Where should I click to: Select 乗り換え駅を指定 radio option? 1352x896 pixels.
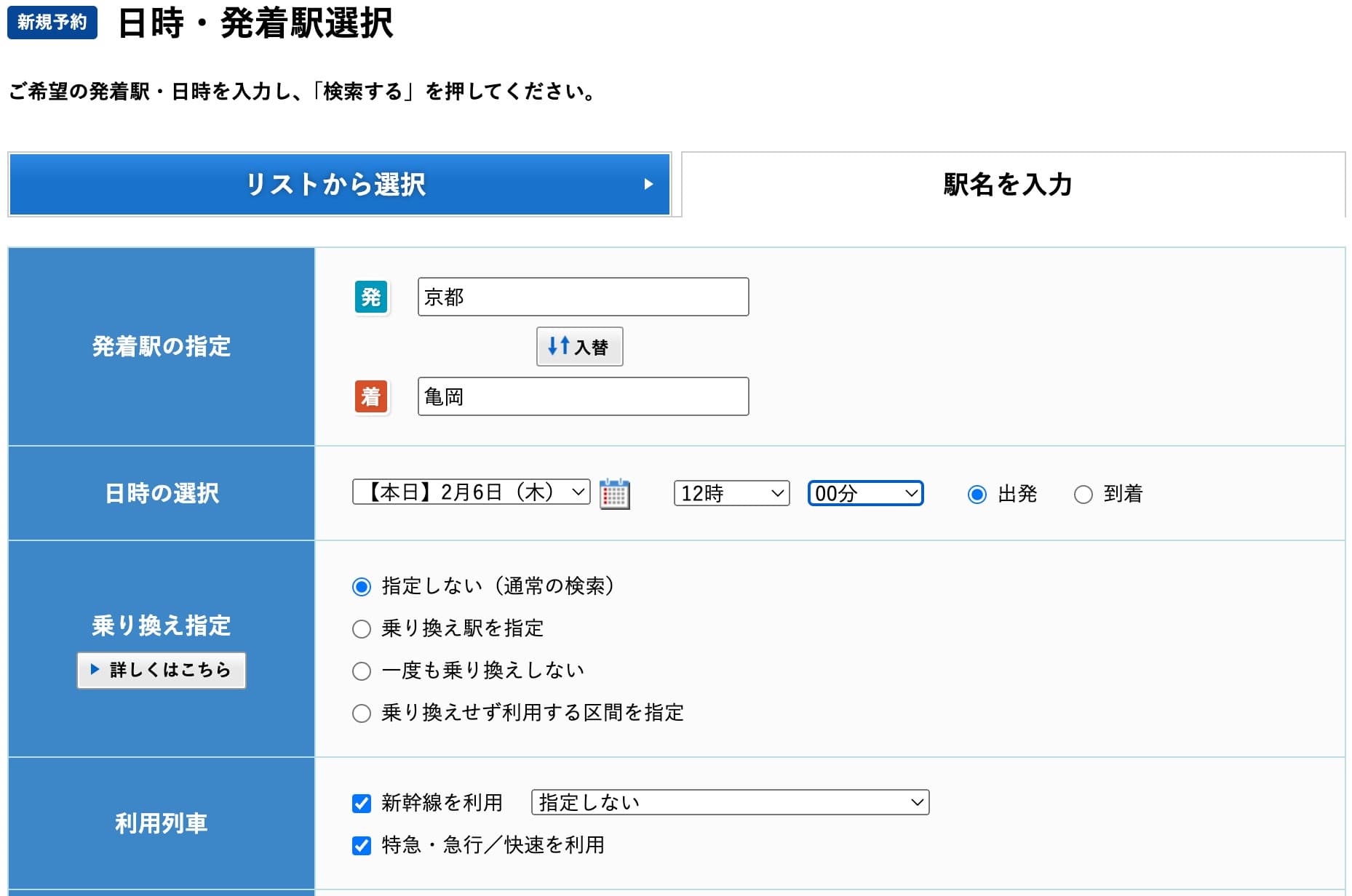[x=362, y=629]
